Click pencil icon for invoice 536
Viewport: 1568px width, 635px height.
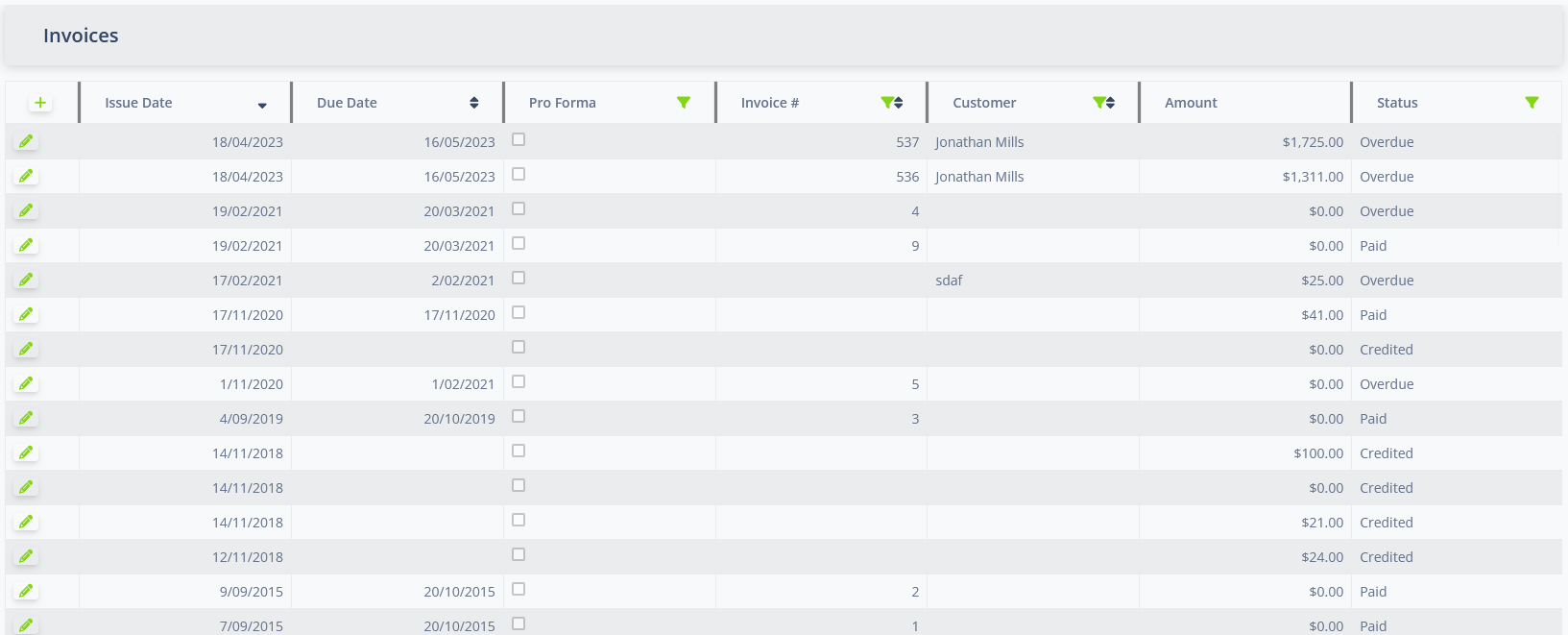click(26, 176)
